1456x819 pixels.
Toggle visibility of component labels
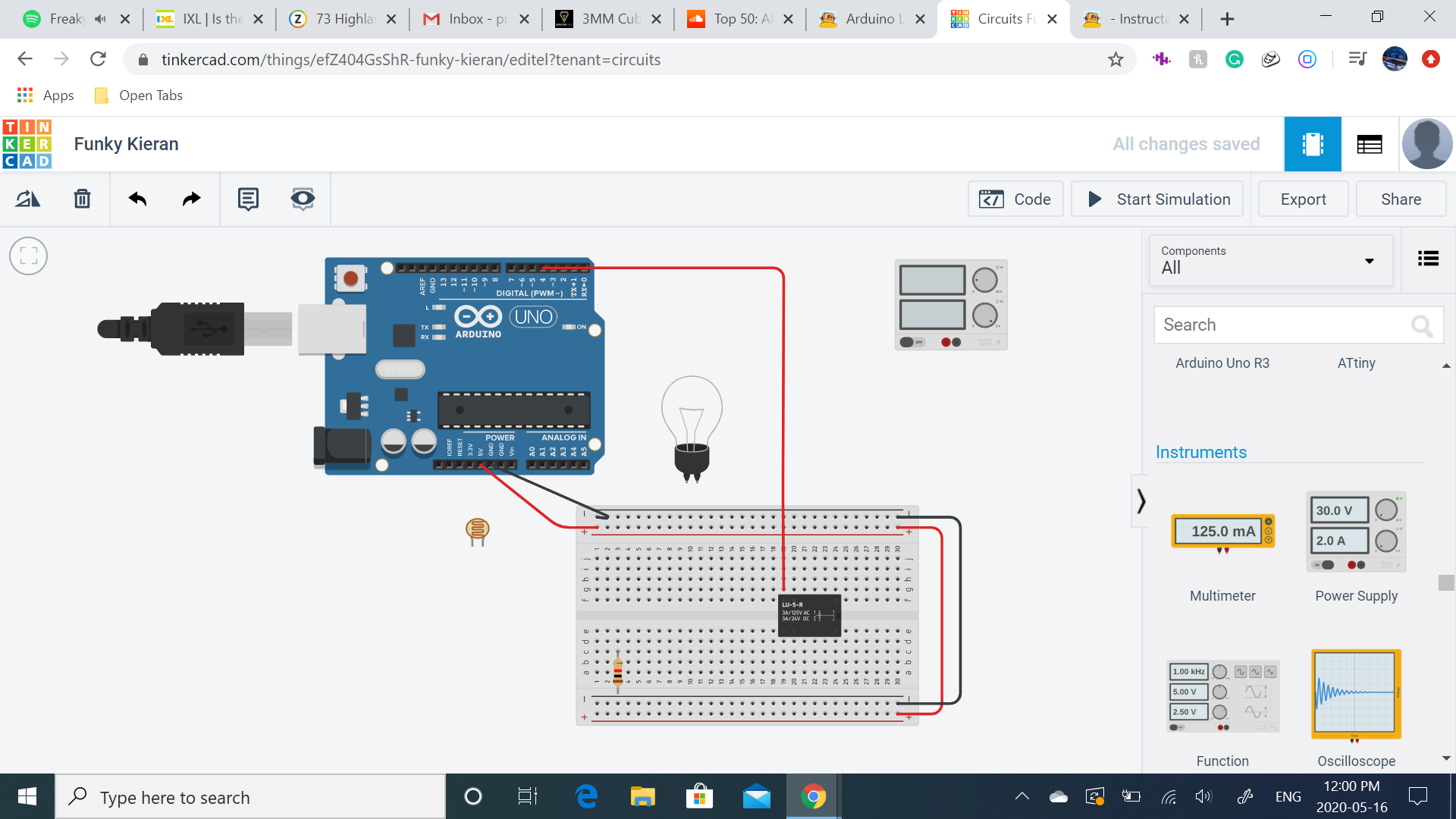click(x=302, y=199)
